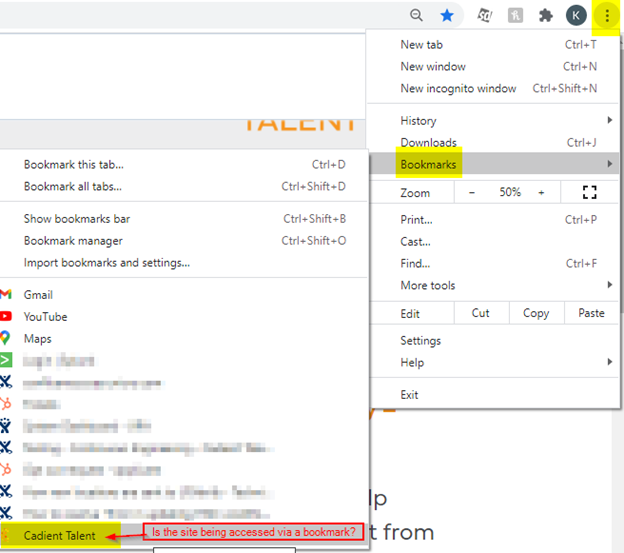Screen dimensions: 624x553
Task: Toggle fullscreen icon next to Zoom
Action: [x=589, y=193]
